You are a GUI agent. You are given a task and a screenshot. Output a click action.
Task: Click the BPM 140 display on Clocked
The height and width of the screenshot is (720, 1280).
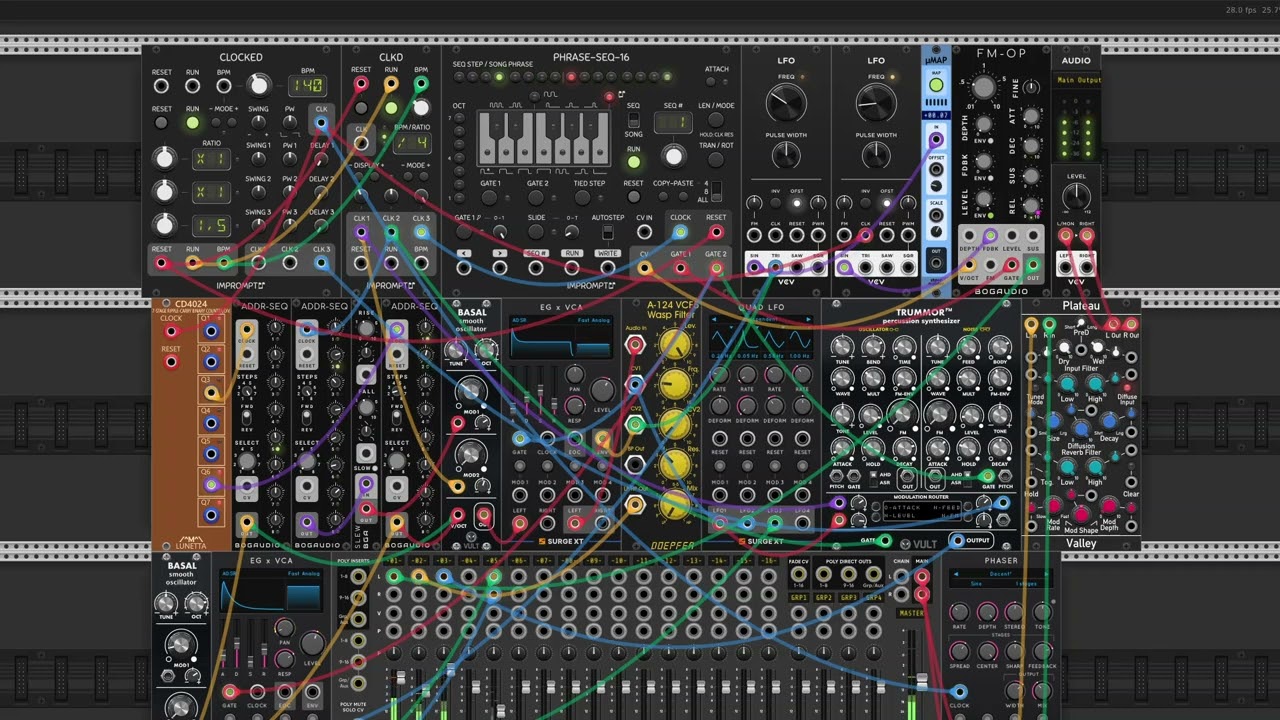coord(308,86)
